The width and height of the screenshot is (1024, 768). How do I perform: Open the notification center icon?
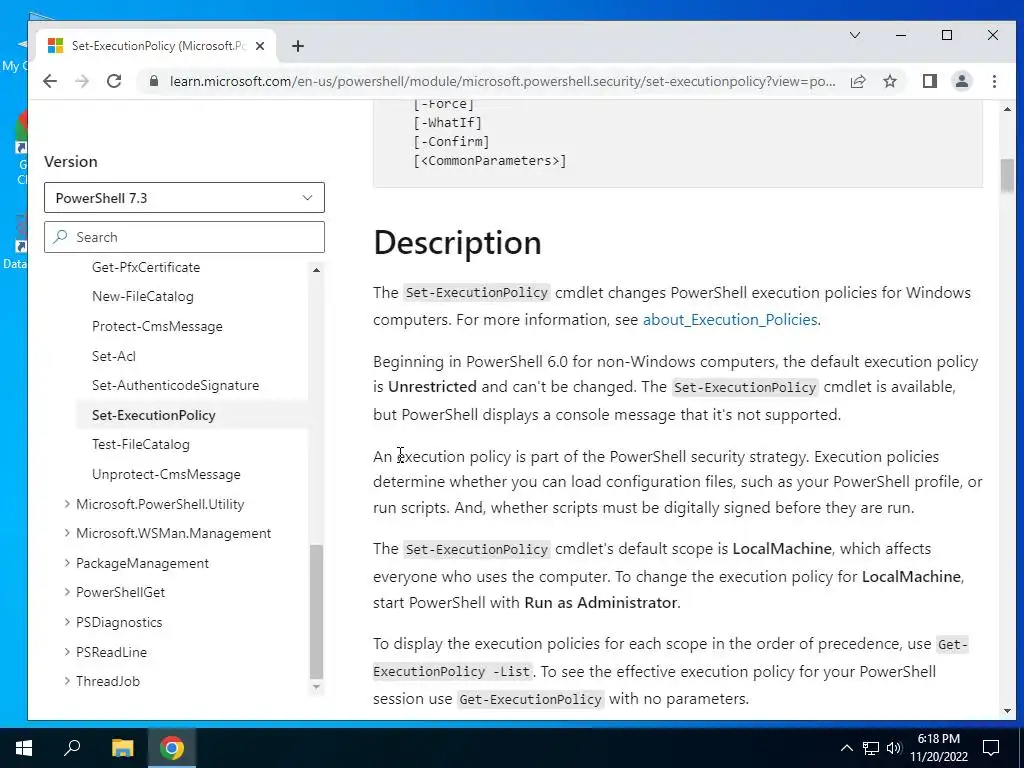(x=991, y=748)
